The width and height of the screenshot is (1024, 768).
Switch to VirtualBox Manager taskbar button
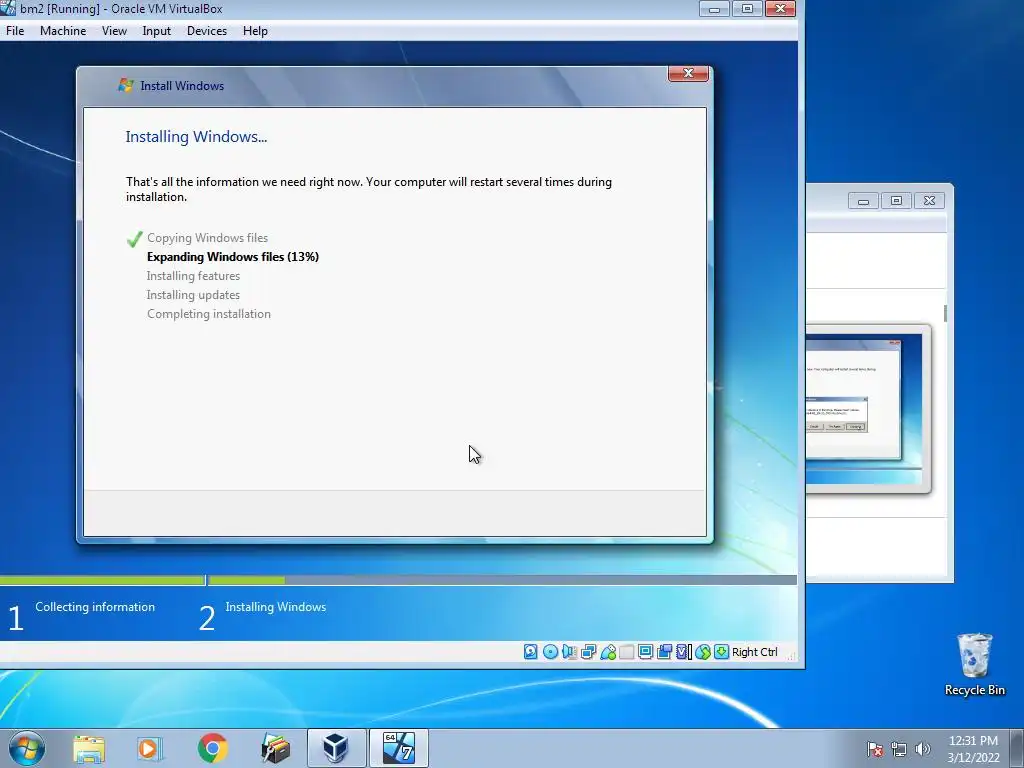tap(336, 748)
